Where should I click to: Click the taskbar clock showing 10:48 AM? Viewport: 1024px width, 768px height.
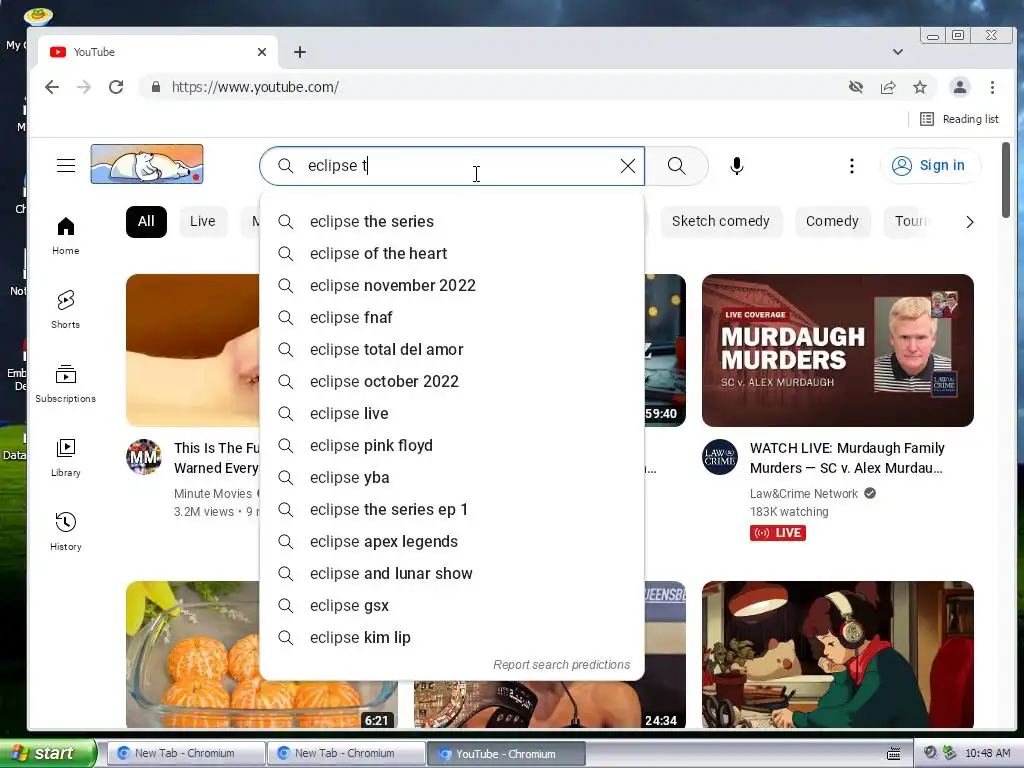coord(987,753)
